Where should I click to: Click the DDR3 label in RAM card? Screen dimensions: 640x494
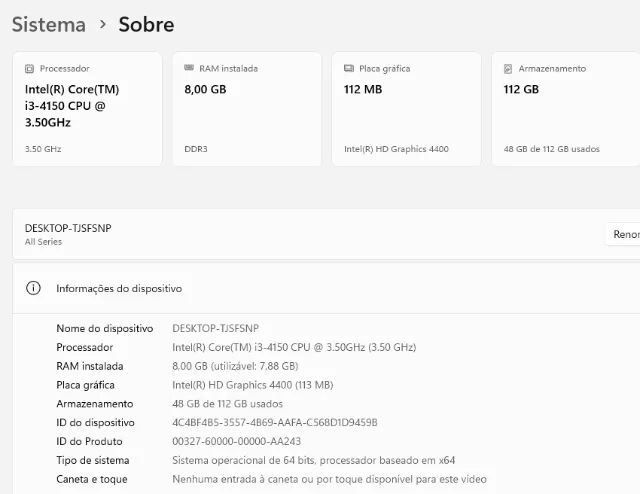(x=196, y=149)
